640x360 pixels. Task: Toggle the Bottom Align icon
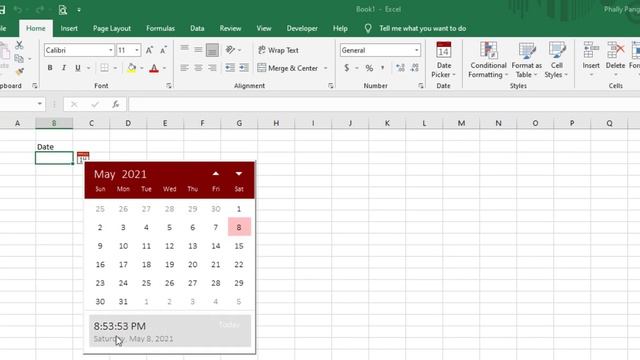pos(212,50)
